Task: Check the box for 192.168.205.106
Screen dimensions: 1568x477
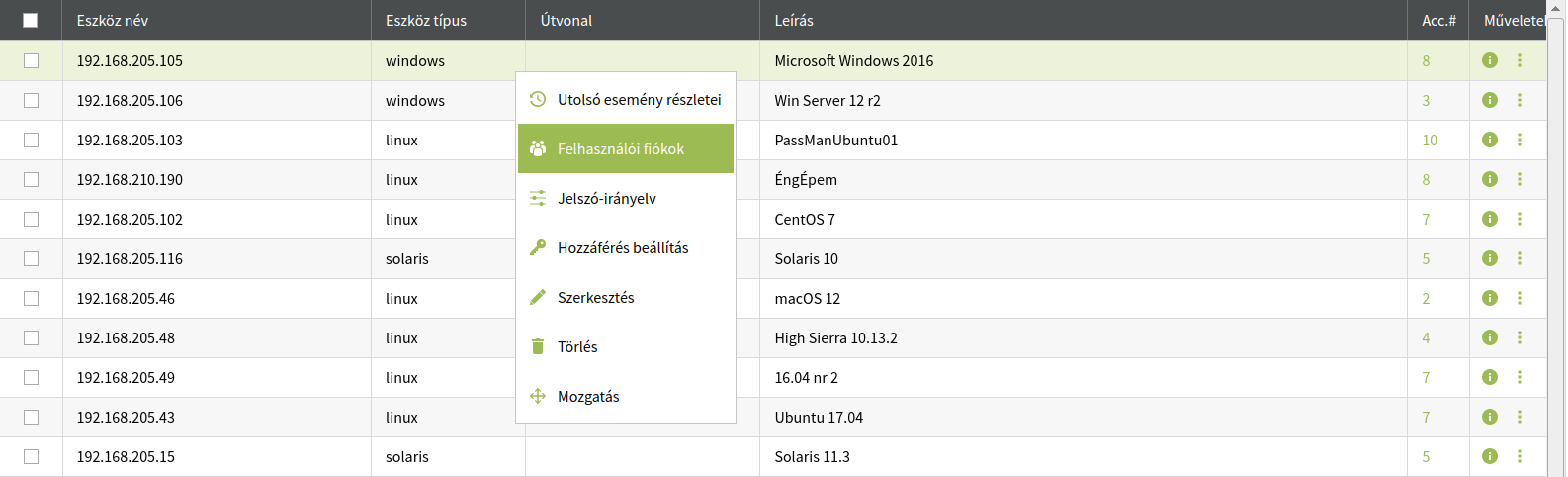Action: coord(31,100)
